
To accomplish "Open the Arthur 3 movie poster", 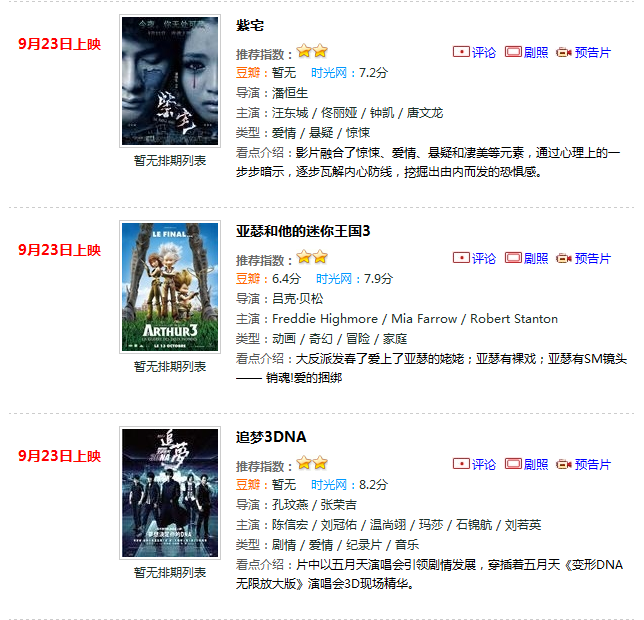I will [x=170, y=287].
